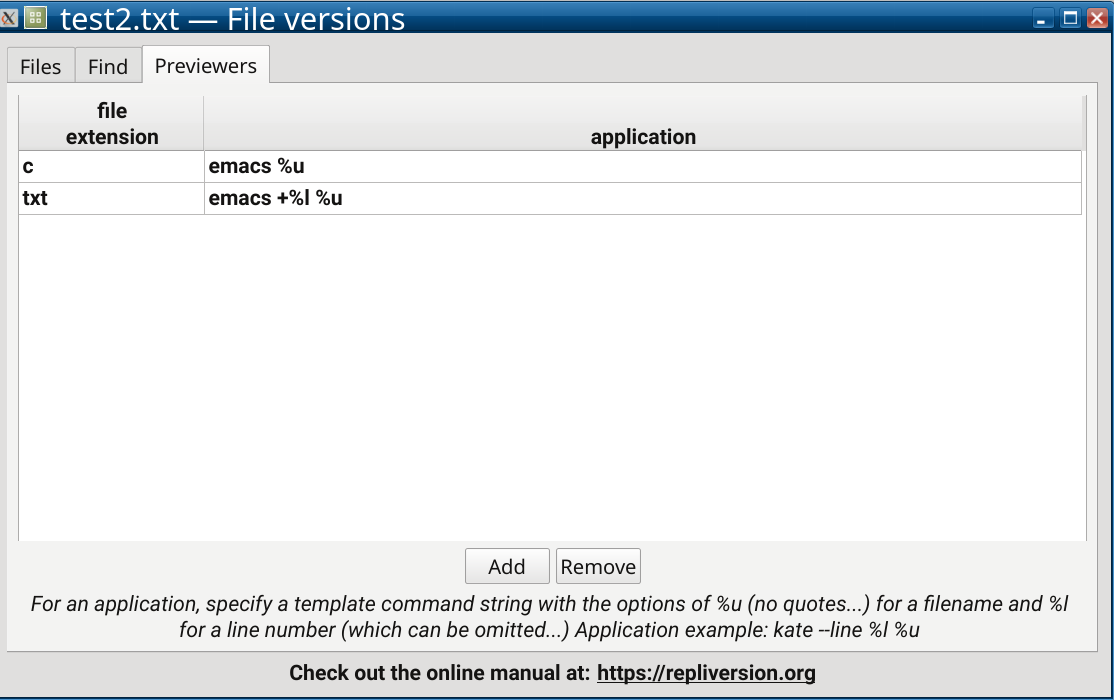
Task: Maximize the File versions window
Action: [1070, 18]
